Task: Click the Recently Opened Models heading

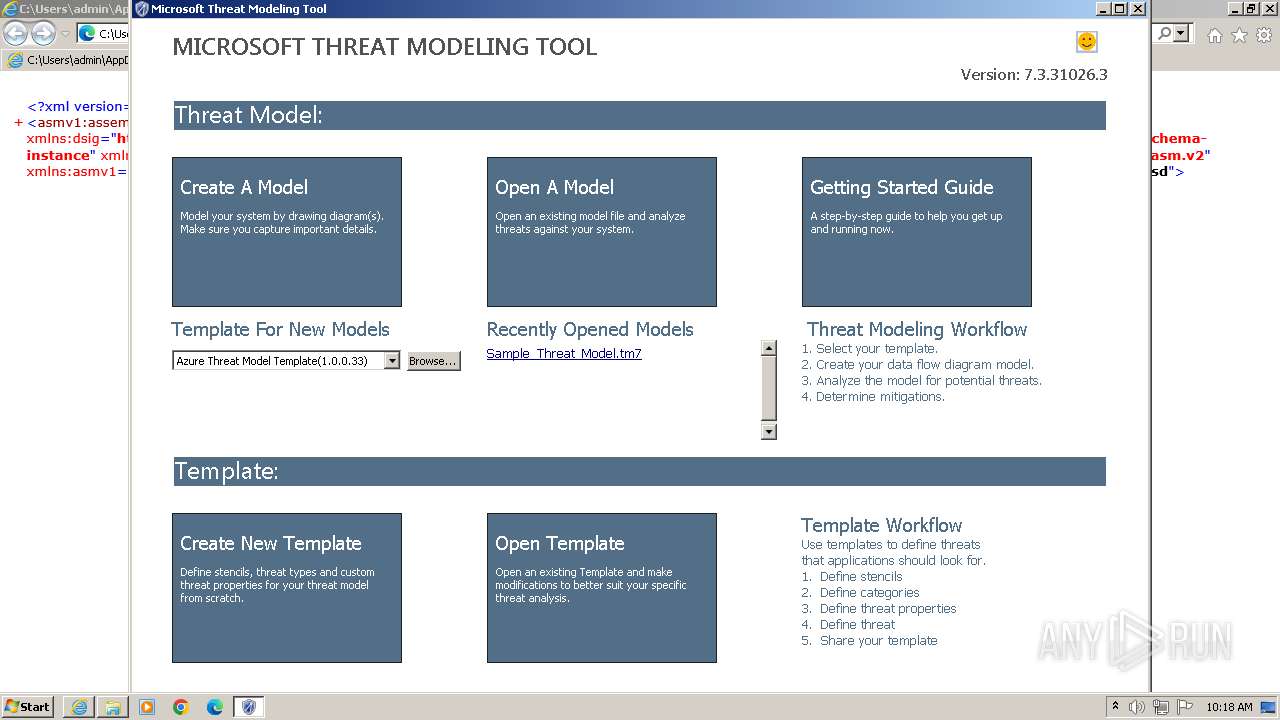Action: 590,329
